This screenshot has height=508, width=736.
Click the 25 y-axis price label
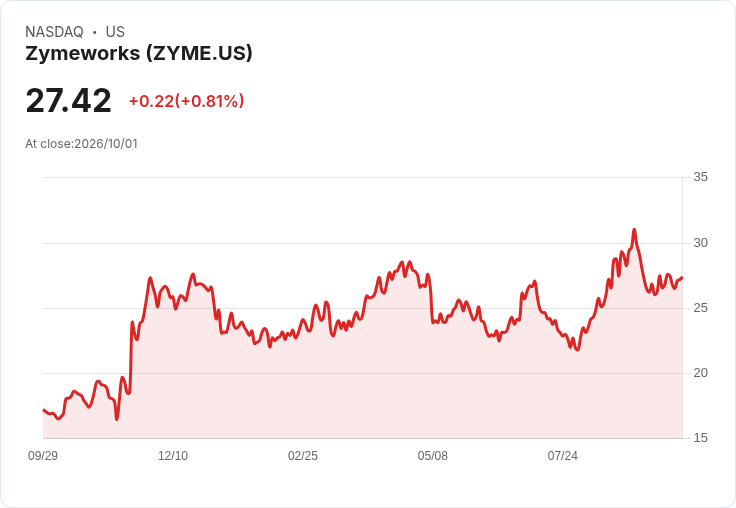pos(700,308)
